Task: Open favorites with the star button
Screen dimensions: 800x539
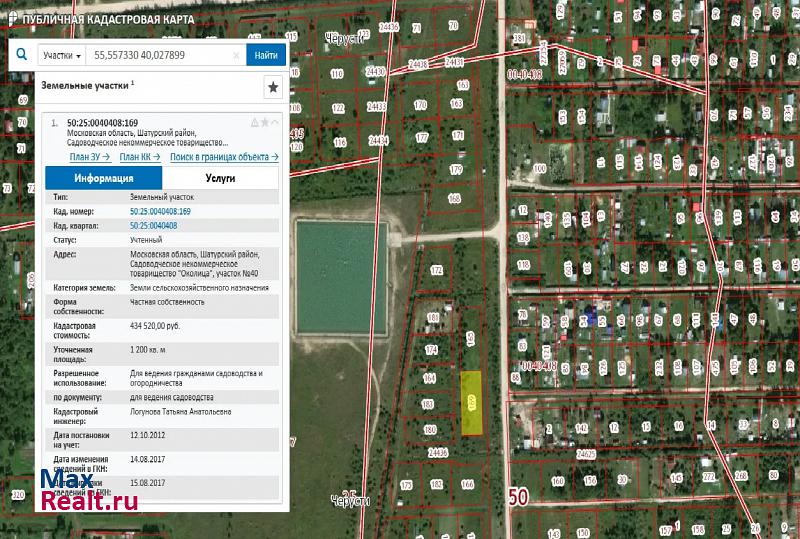Action: tap(273, 88)
